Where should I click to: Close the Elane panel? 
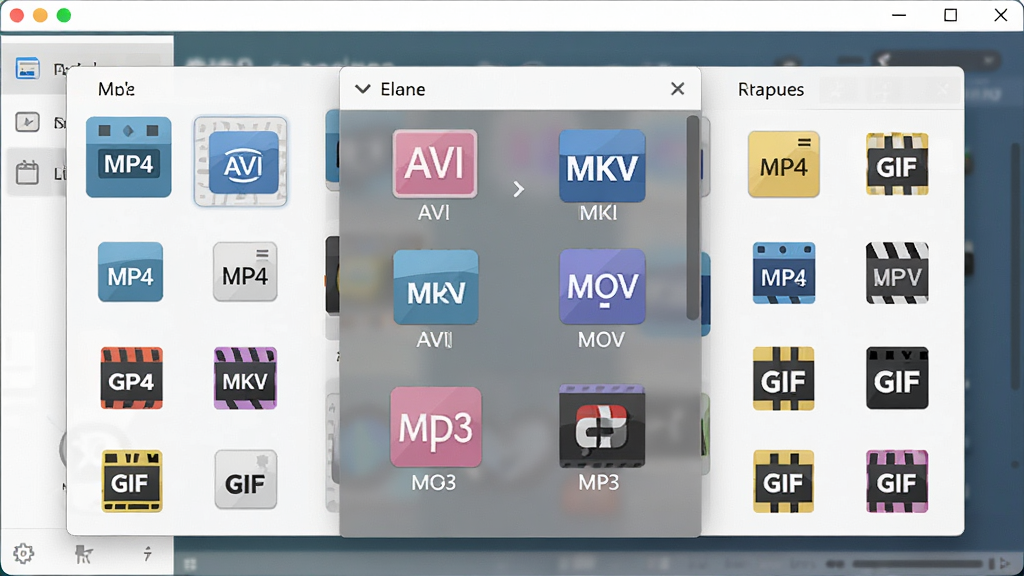pyautogui.click(x=678, y=88)
